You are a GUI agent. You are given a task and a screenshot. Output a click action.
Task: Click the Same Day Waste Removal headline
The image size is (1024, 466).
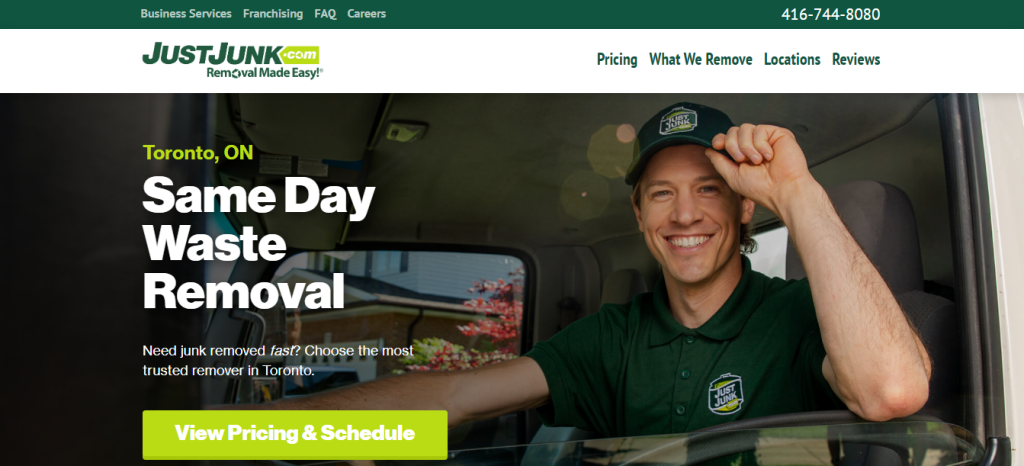click(259, 243)
